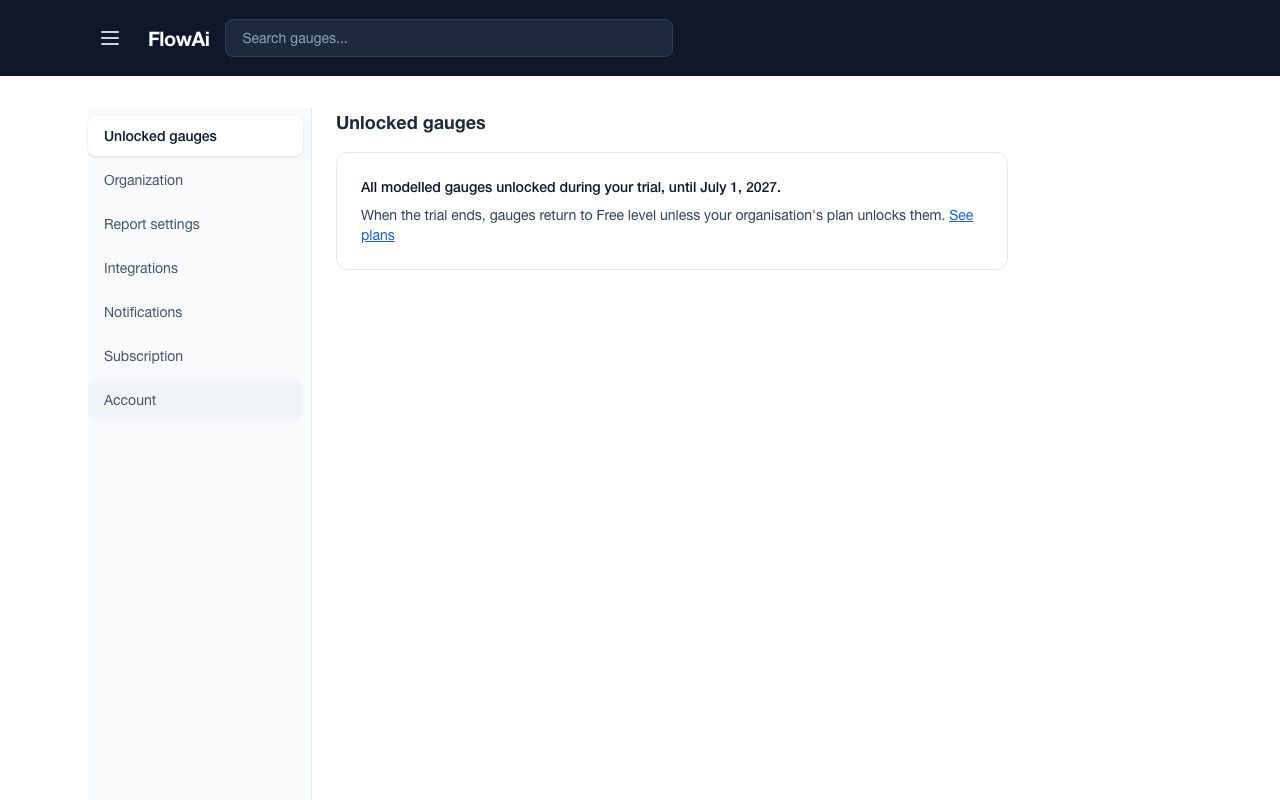Select Account in the sidebar

[x=196, y=400]
